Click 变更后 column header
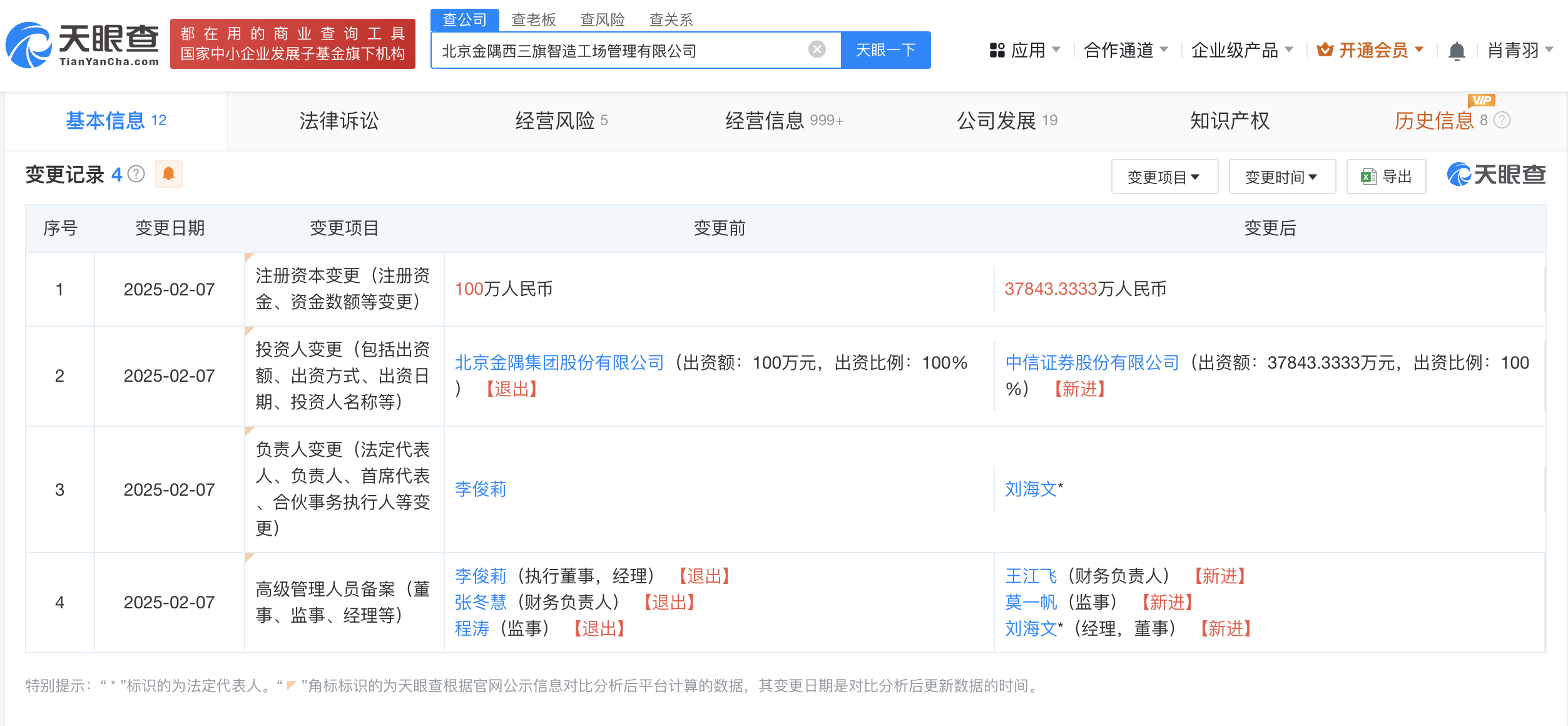Image resolution: width=1568 pixels, height=726 pixels. [x=1270, y=228]
